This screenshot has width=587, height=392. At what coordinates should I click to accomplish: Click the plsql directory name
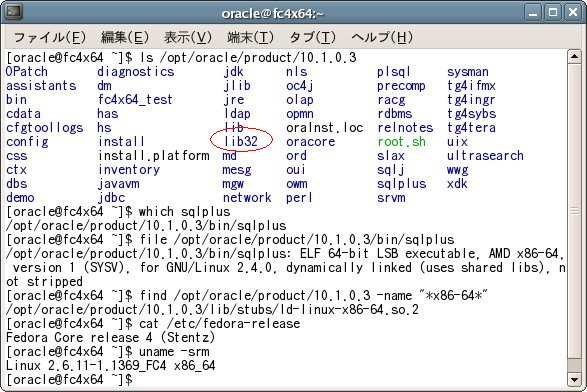[x=394, y=72]
